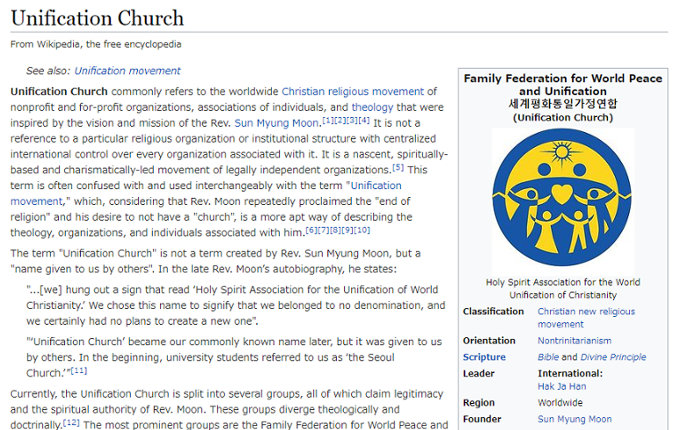This screenshot has height=430, width=680.
Task: Select the "International:" leader text
Action: pos(570,374)
